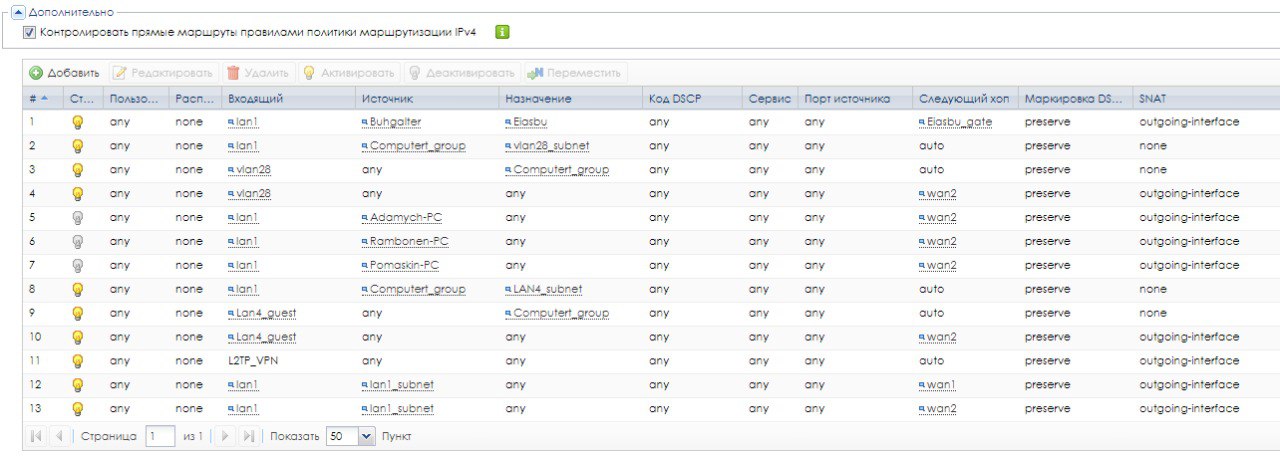The height and width of the screenshot is (456, 1280).
Task: Sort by SNAT column header
Action: click(x=1205, y=99)
